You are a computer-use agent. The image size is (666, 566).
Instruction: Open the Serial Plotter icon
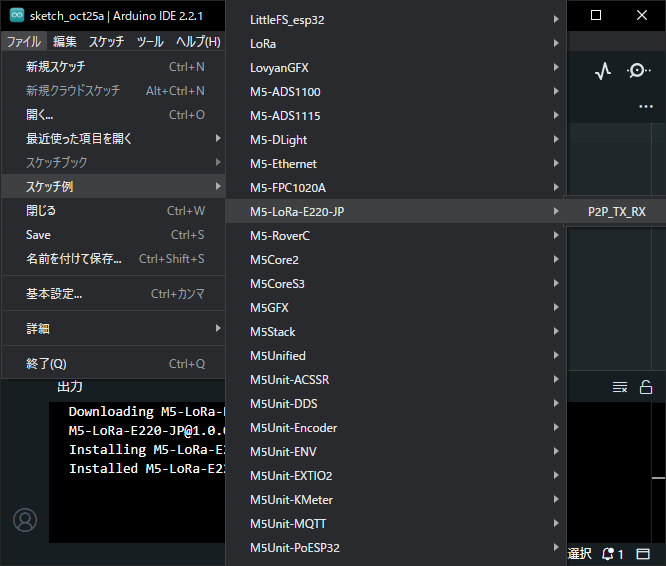[603, 70]
